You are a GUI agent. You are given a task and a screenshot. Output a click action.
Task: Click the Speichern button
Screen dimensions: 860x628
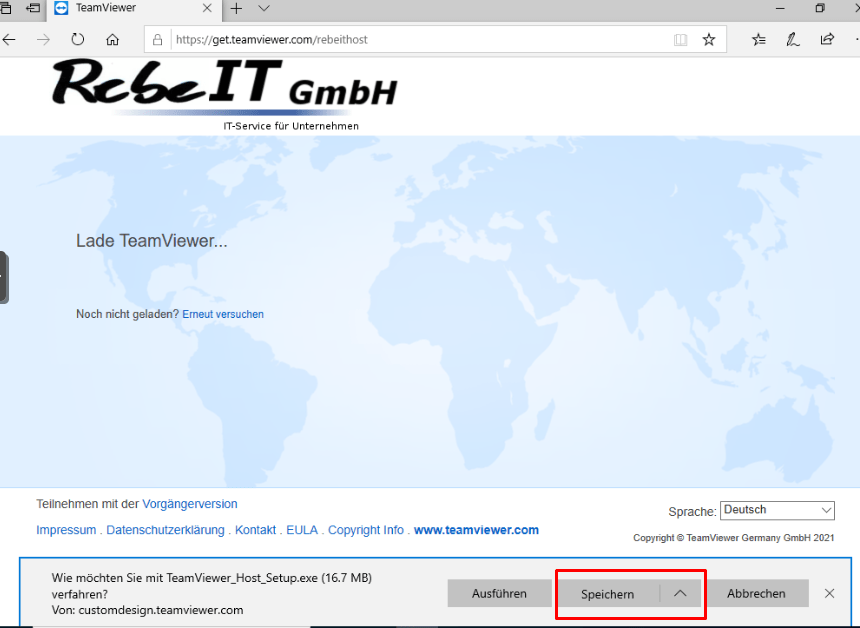[x=608, y=594]
